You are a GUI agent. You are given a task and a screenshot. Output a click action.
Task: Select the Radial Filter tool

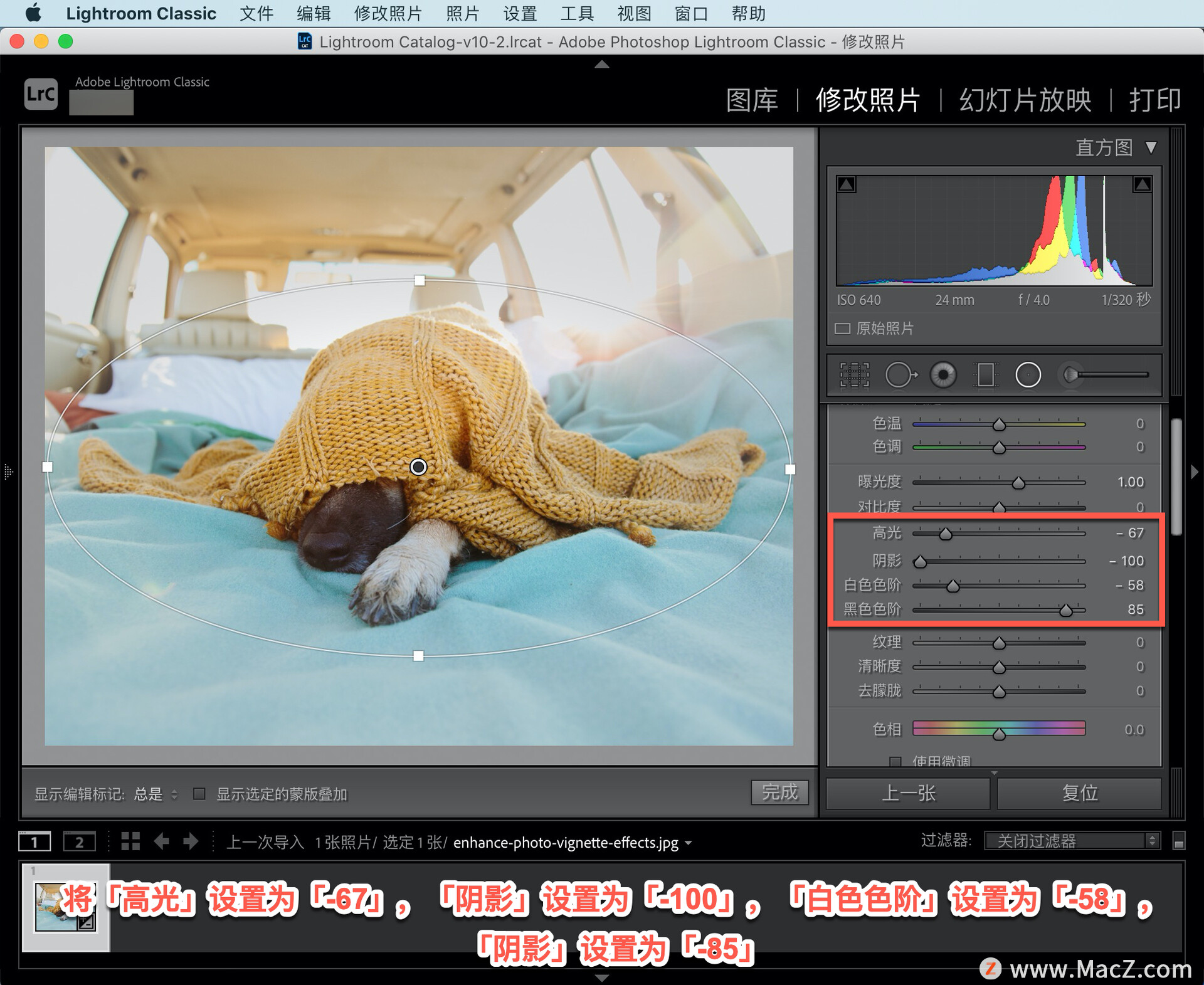(x=1028, y=375)
